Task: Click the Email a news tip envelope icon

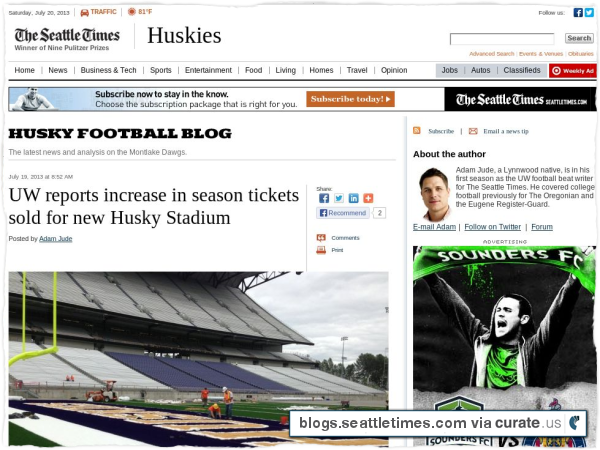Action: click(473, 131)
